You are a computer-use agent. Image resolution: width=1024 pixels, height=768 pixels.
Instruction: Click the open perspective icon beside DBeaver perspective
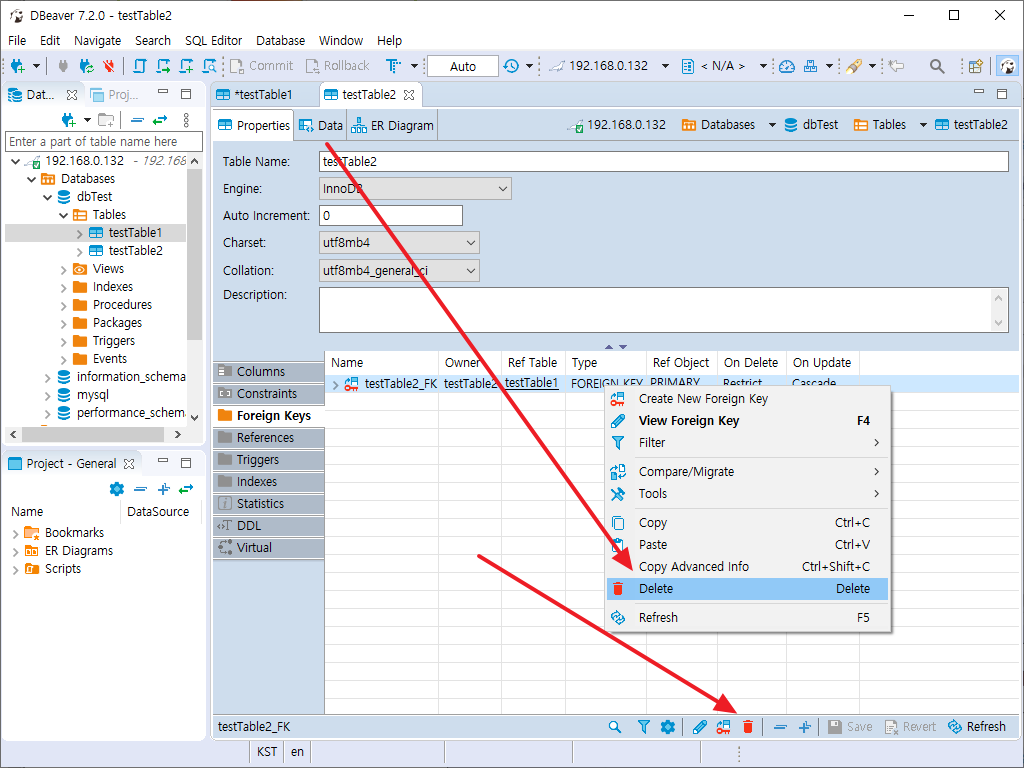click(975, 66)
